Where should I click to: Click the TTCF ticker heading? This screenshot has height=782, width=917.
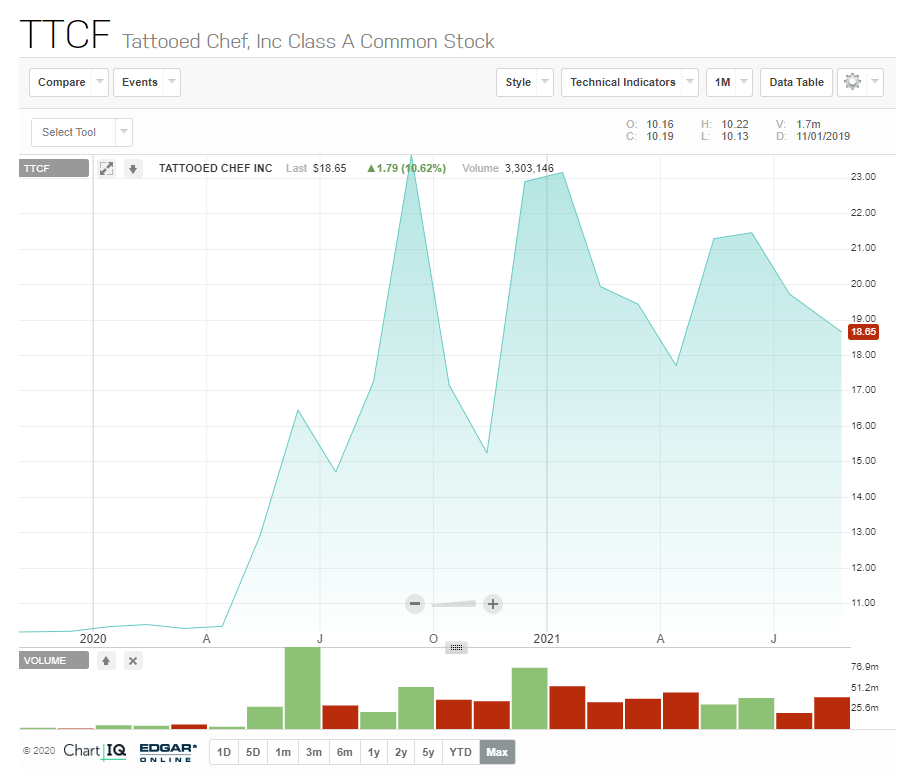tap(65, 35)
